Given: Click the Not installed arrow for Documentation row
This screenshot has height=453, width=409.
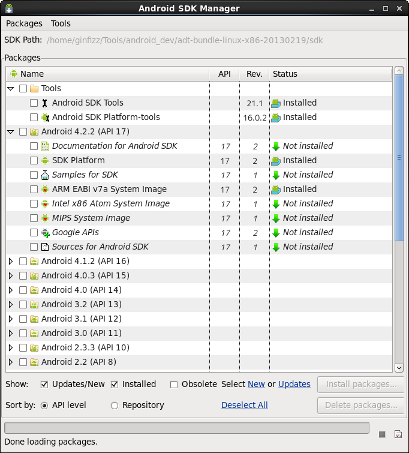Looking at the screenshot, I should click(x=276, y=146).
